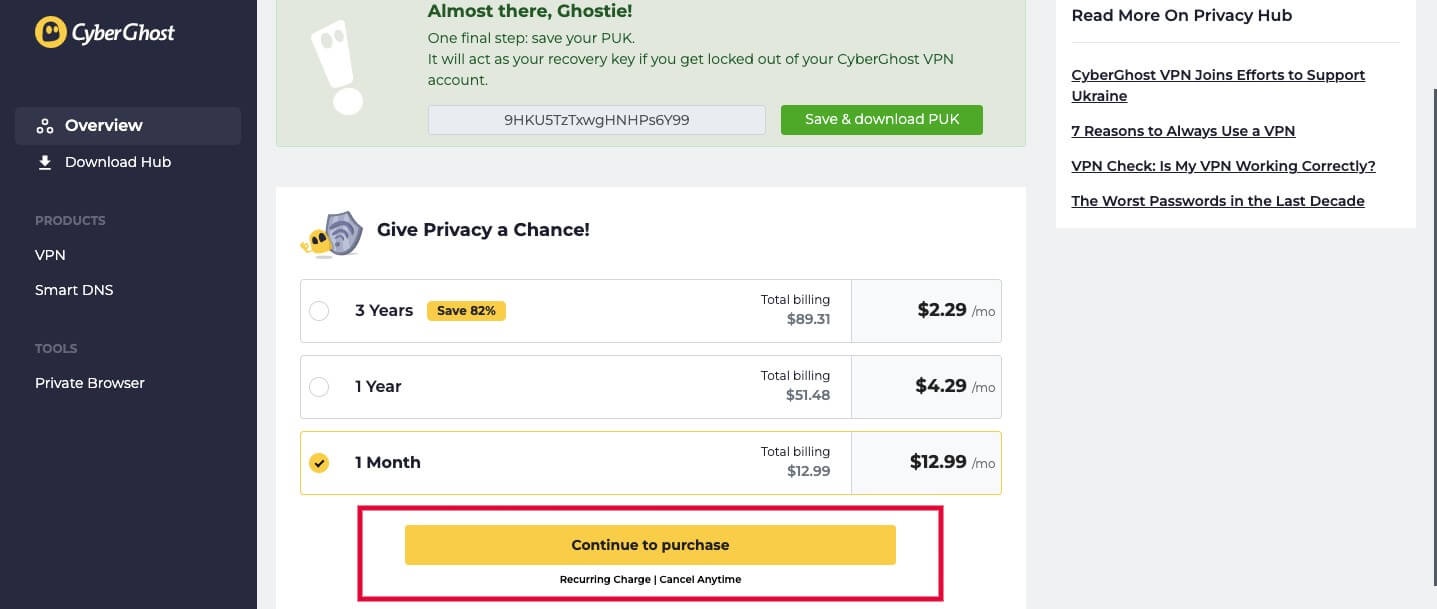Select the 1 Month plan radio button
The height and width of the screenshot is (609, 1437).
coord(319,463)
